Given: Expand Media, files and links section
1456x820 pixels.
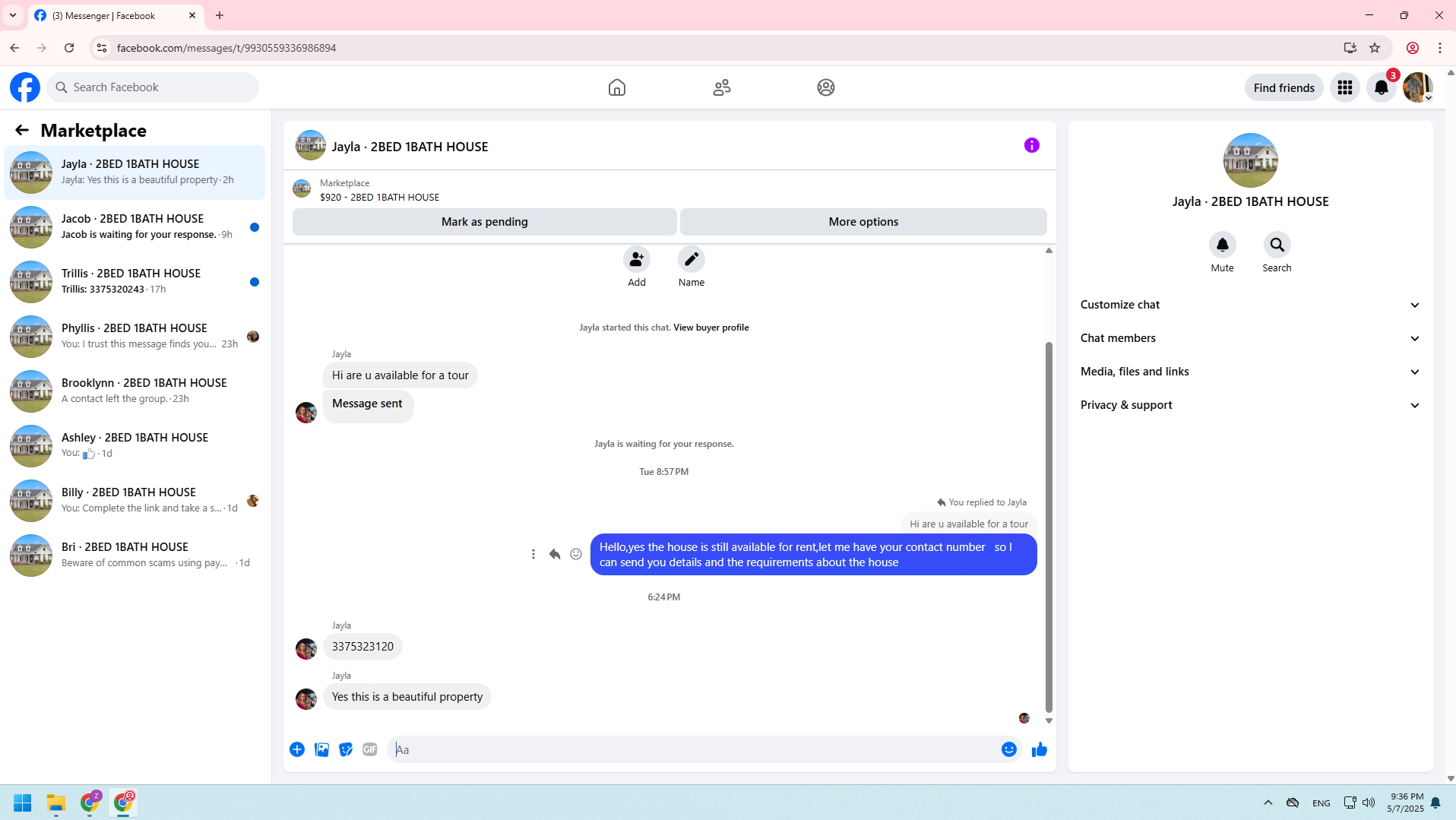Looking at the screenshot, I should point(1250,372).
